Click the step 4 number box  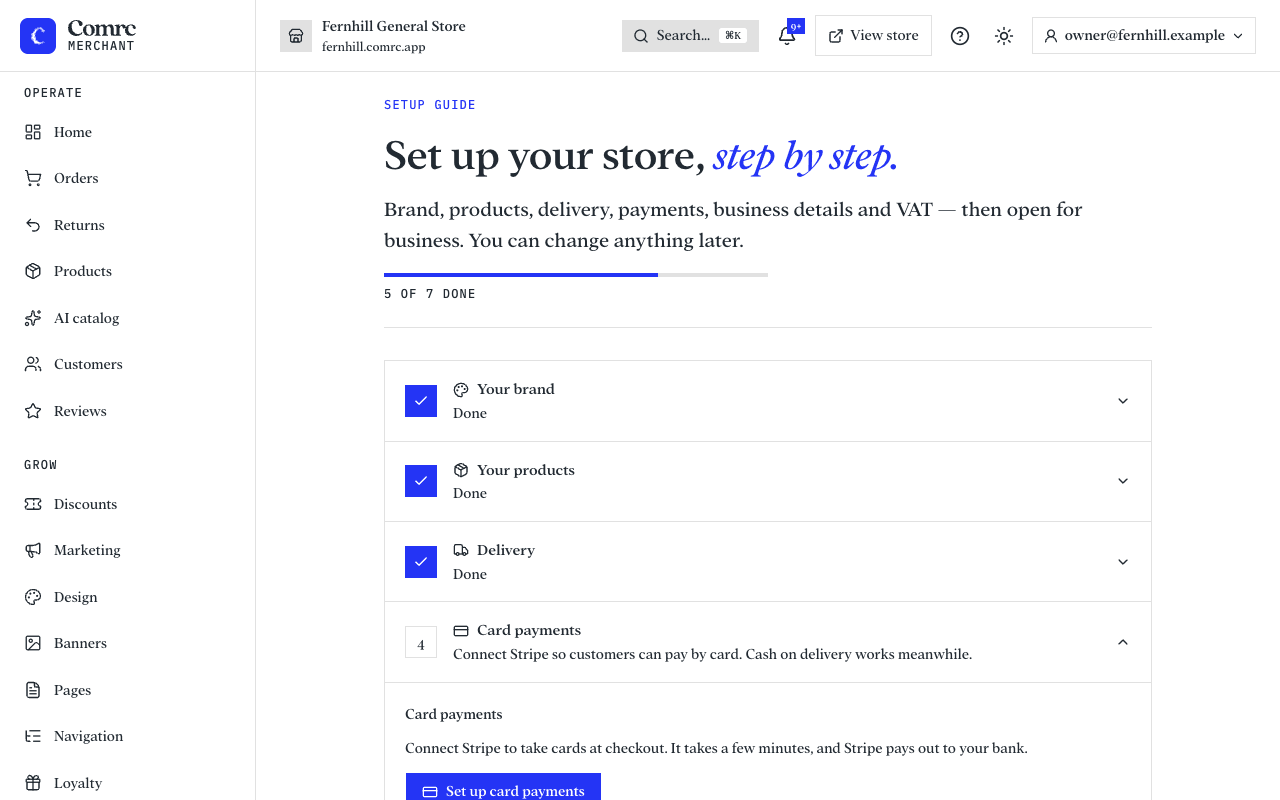(x=421, y=642)
